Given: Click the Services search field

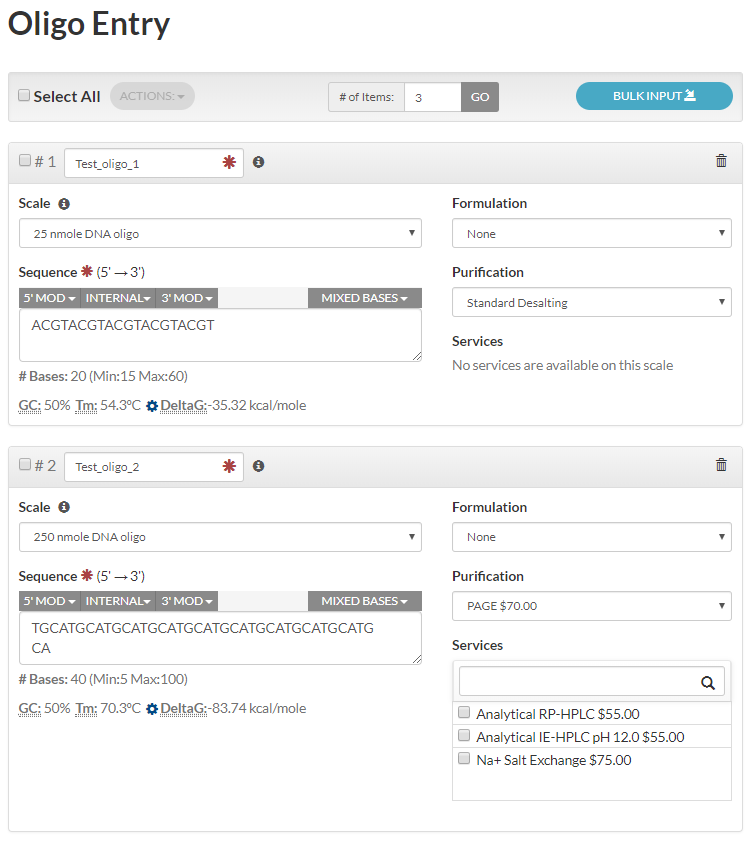Looking at the screenshot, I should coord(592,682).
